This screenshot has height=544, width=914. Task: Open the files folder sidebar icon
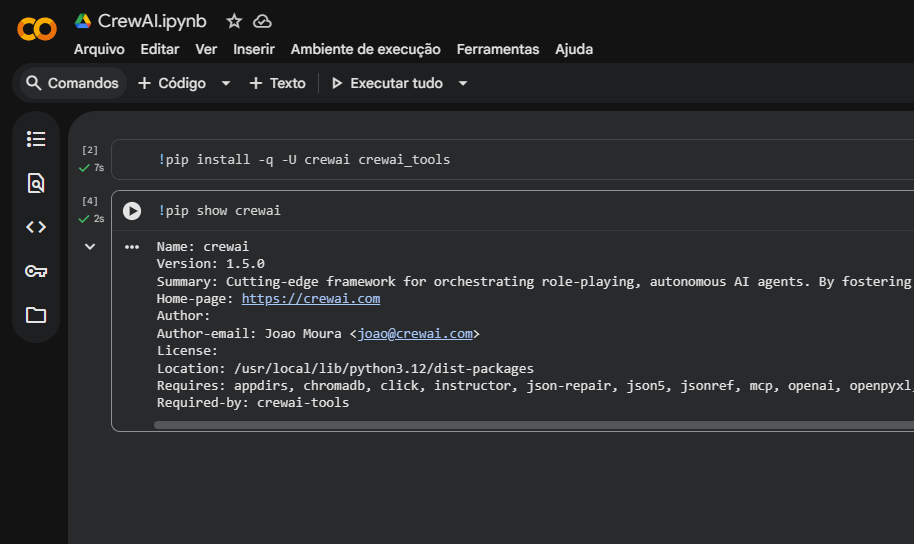point(36,315)
